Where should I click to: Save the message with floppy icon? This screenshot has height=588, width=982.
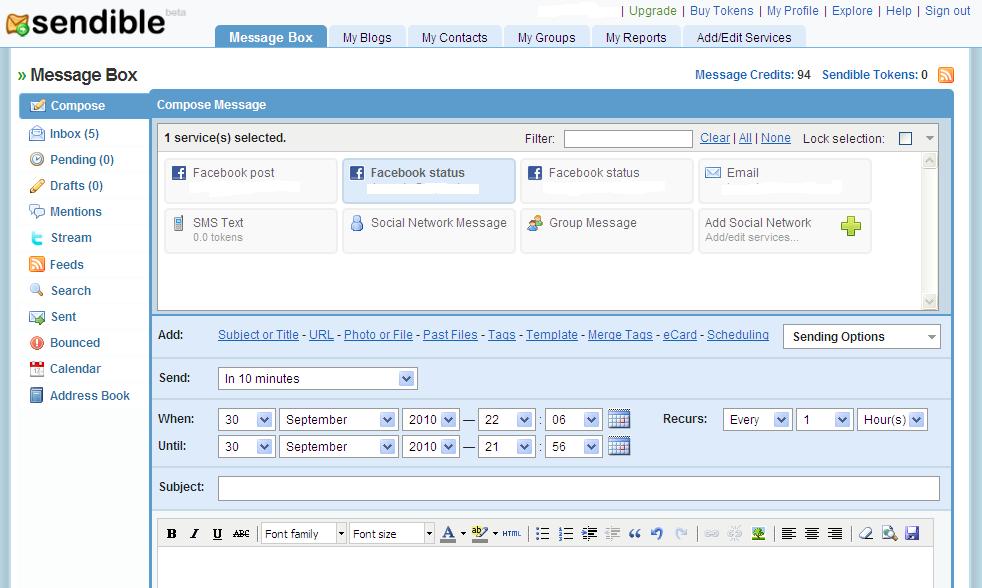[x=912, y=534]
